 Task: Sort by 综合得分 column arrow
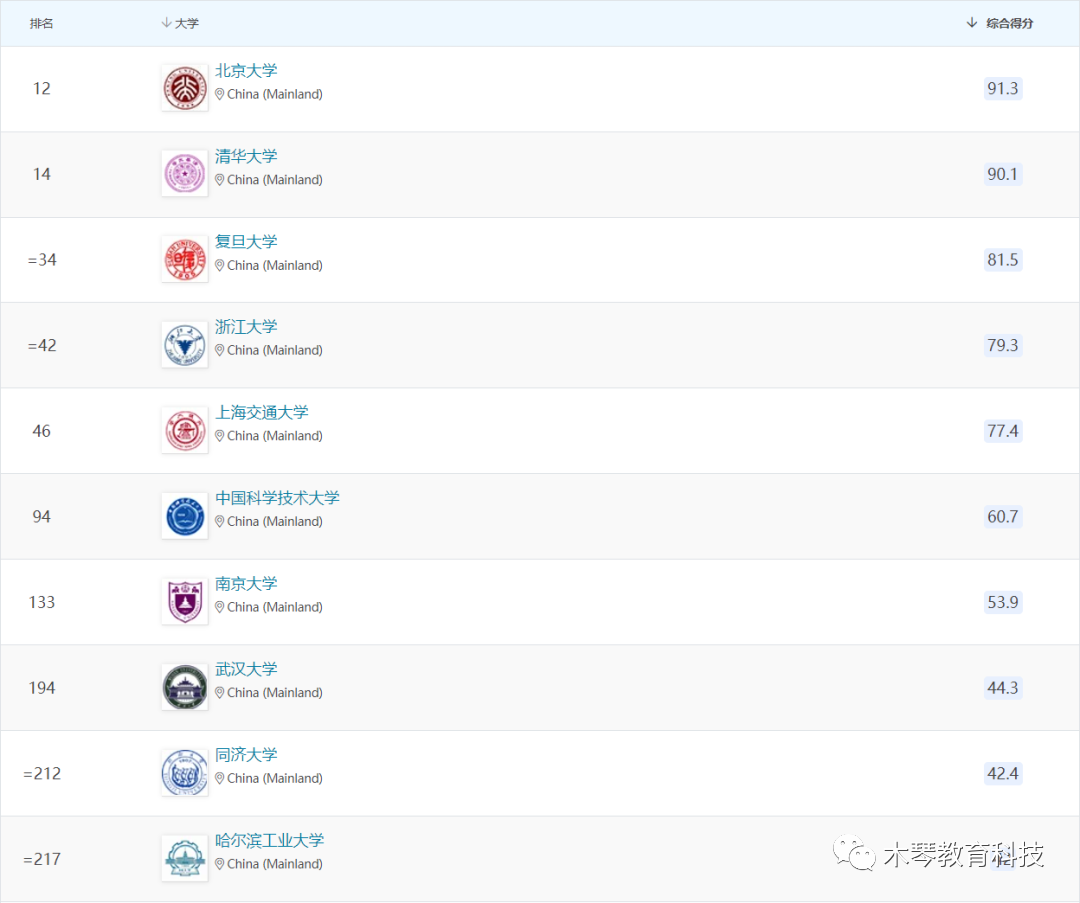[x=972, y=23]
